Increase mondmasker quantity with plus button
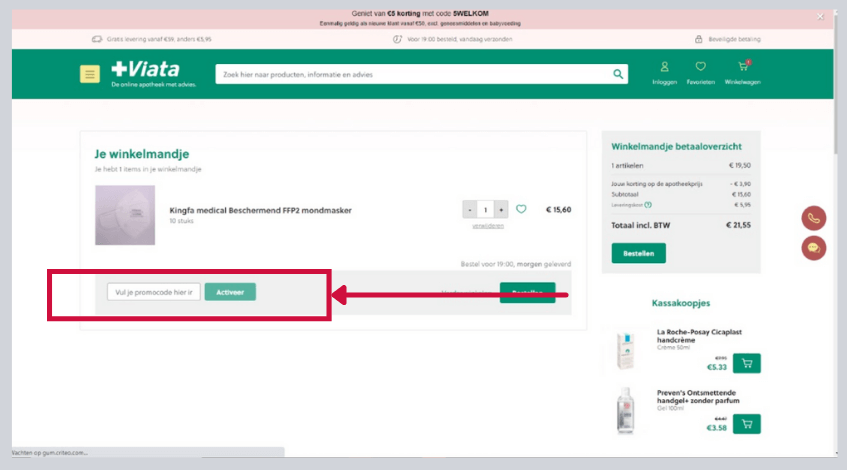 (x=501, y=210)
